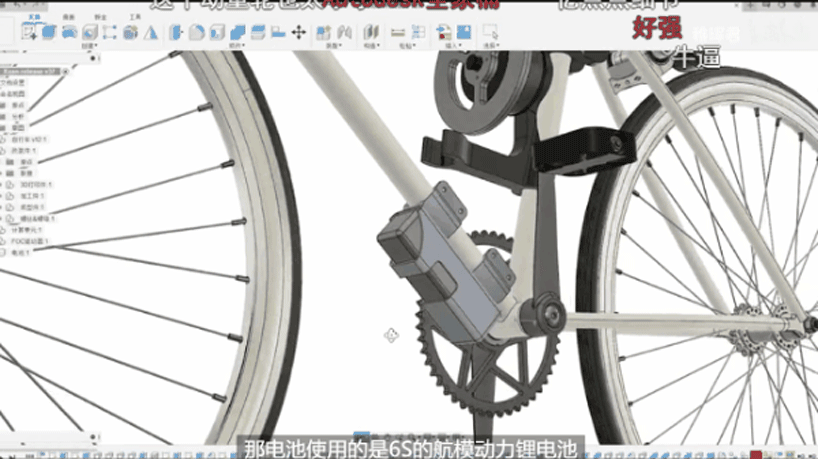Toggle visibility of 计算单元:1 component
Viewport: 818px width, 459px height.
click(8, 229)
